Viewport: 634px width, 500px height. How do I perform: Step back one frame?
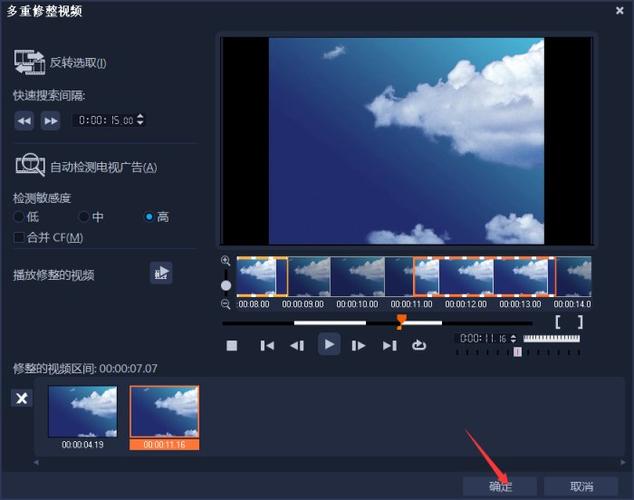click(x=297, y=346)
